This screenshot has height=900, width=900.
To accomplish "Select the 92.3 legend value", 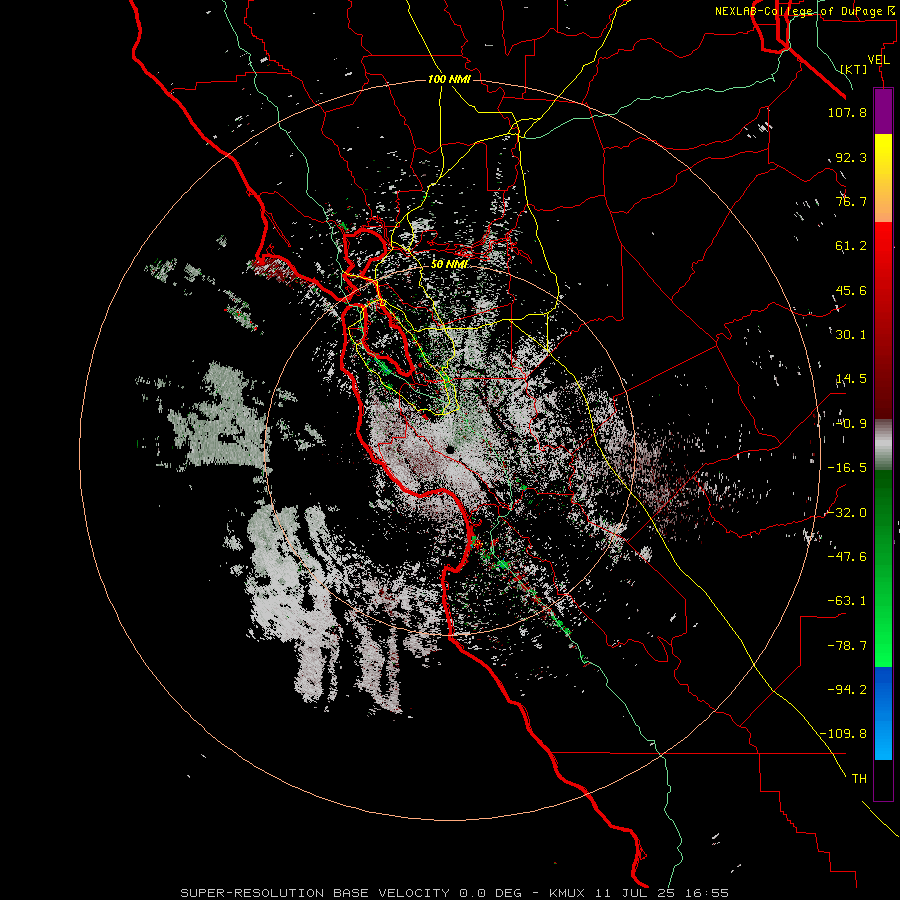I will pyautogui.click(x=851, y=157).
